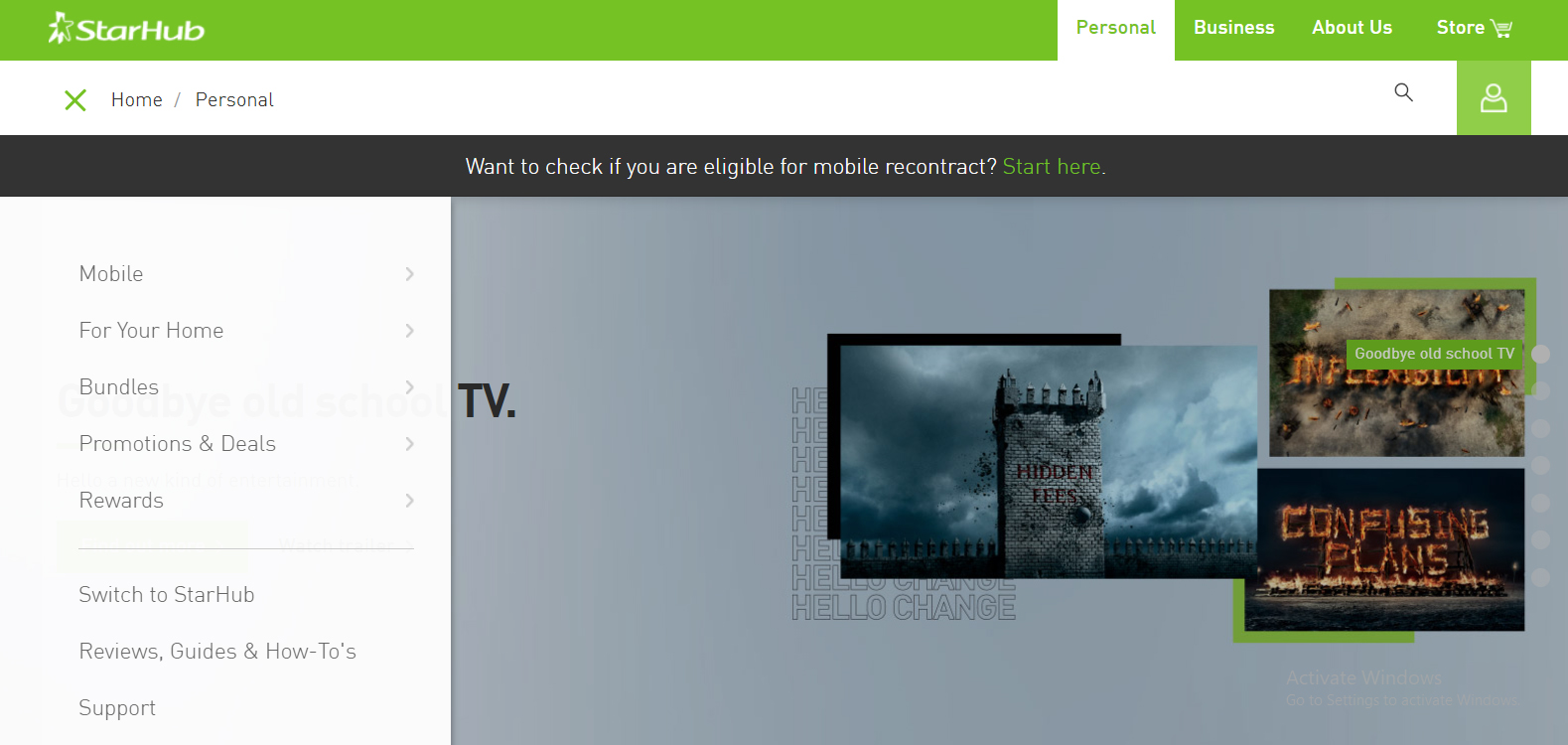The width and height of the screenshot is (1568, 745).
Task: Click Personal in the breadcrumb
Action: 234,100
